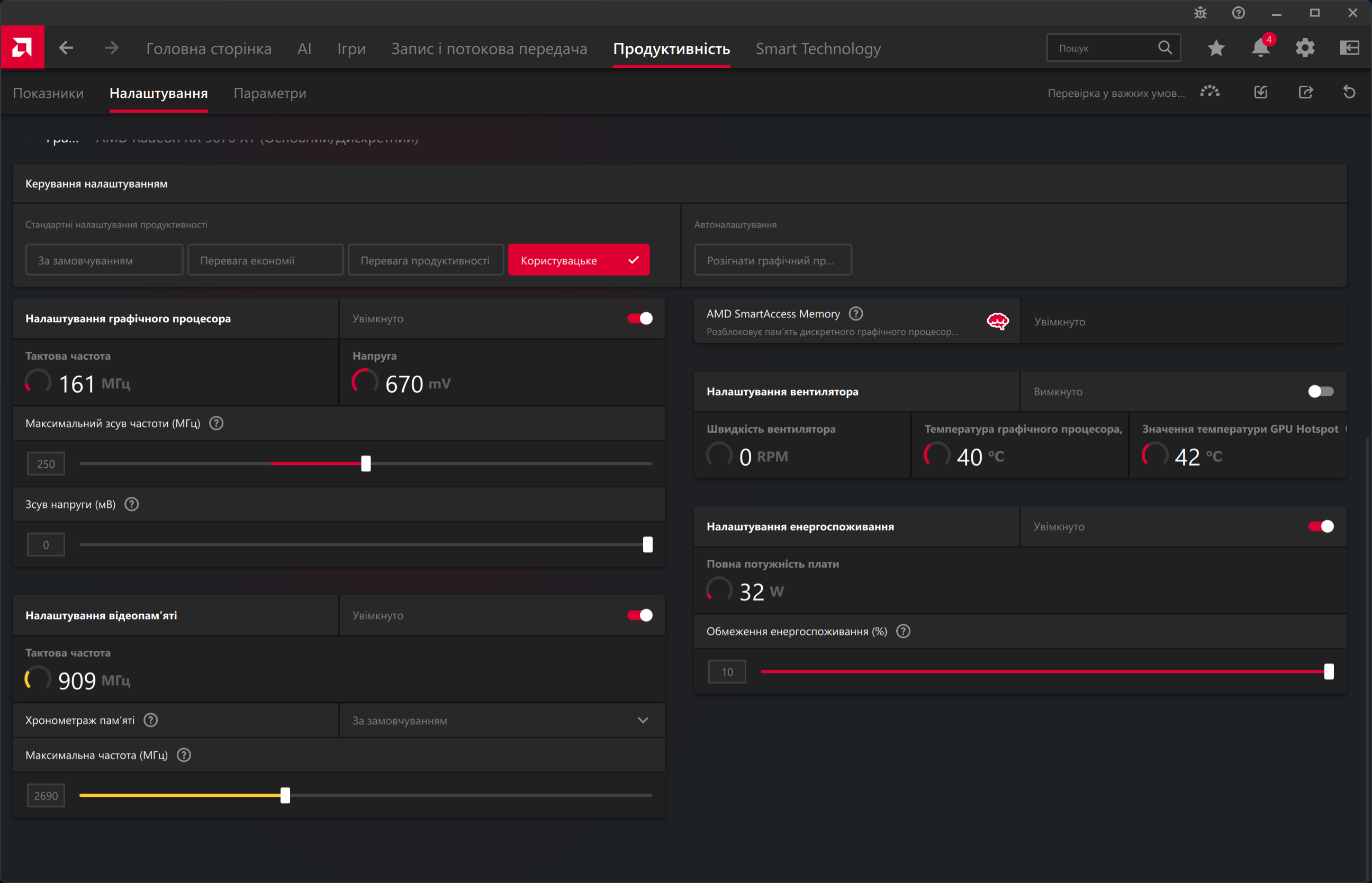Open notifications bell icon
The image size is (1372, 883).
[1260, 48]
